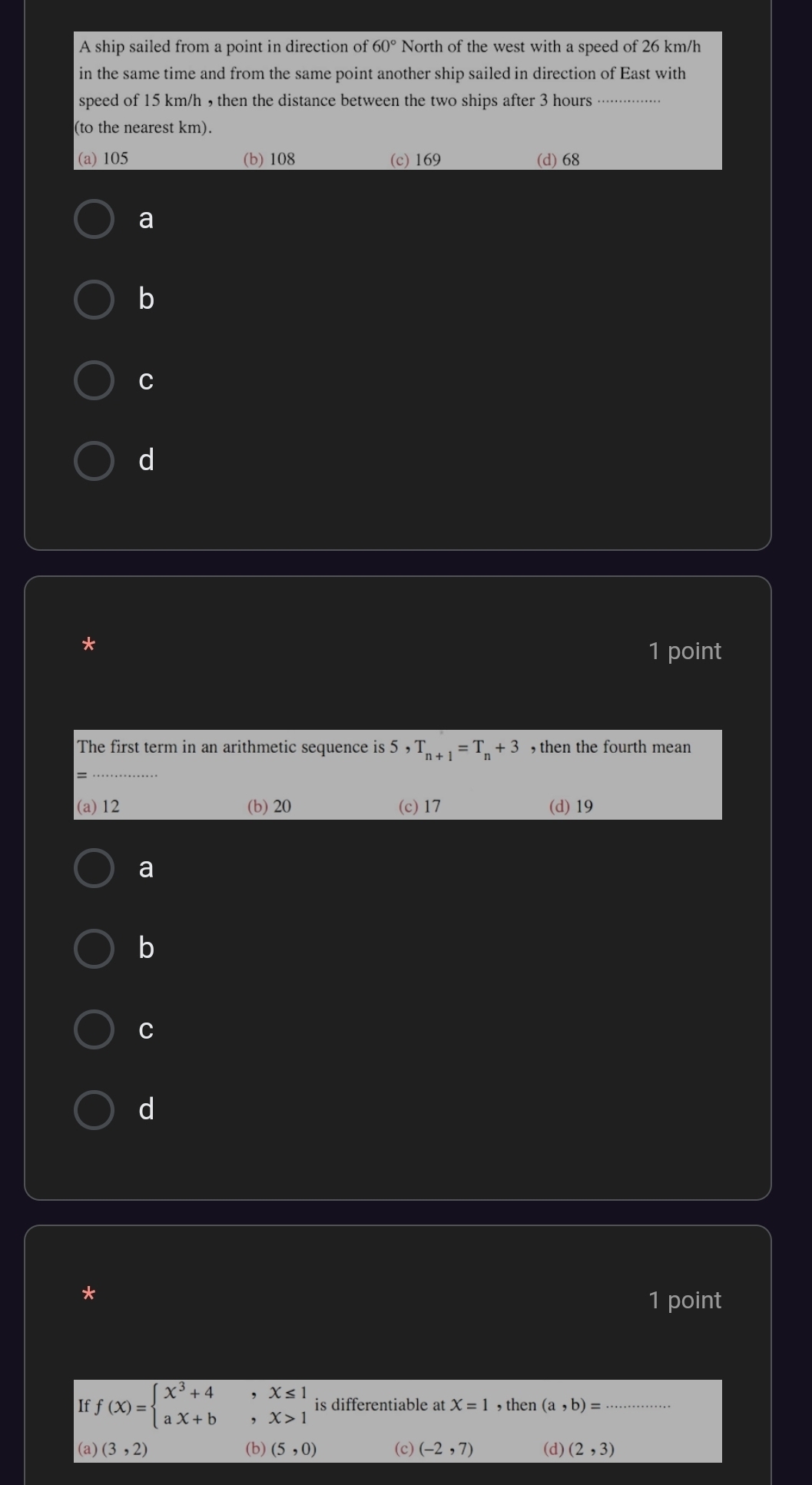Select option d for the ship distance question
The height and width of the screenshot is (1485, 812).
94,461
